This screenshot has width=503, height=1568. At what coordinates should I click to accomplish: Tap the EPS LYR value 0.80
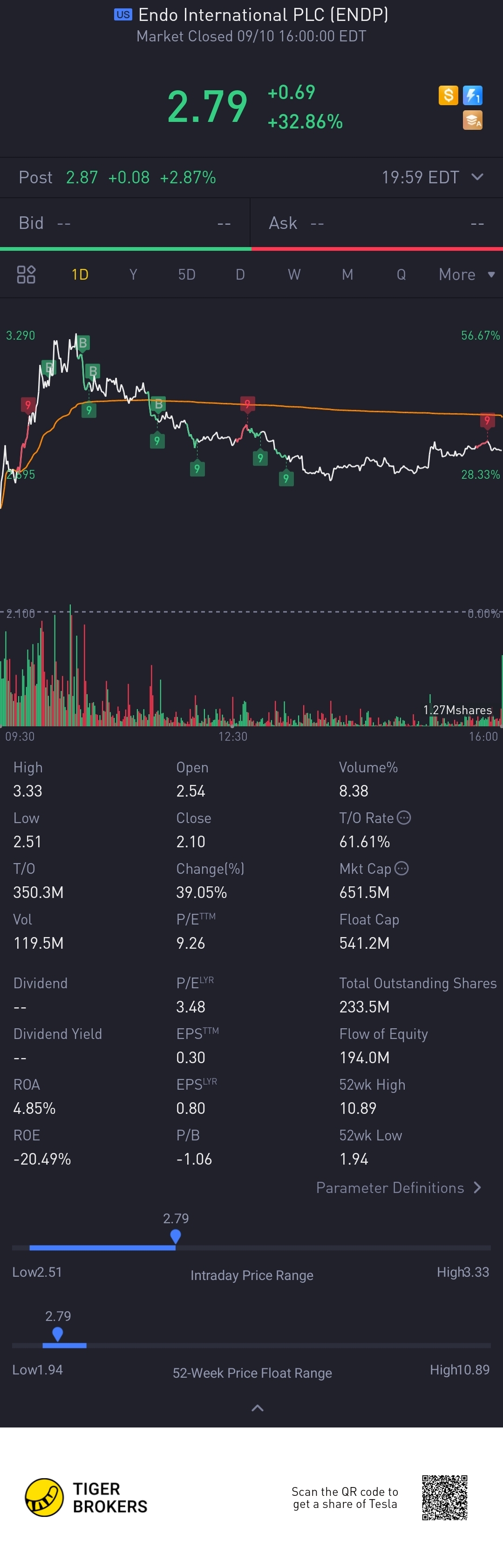(x=190, y=1108)
